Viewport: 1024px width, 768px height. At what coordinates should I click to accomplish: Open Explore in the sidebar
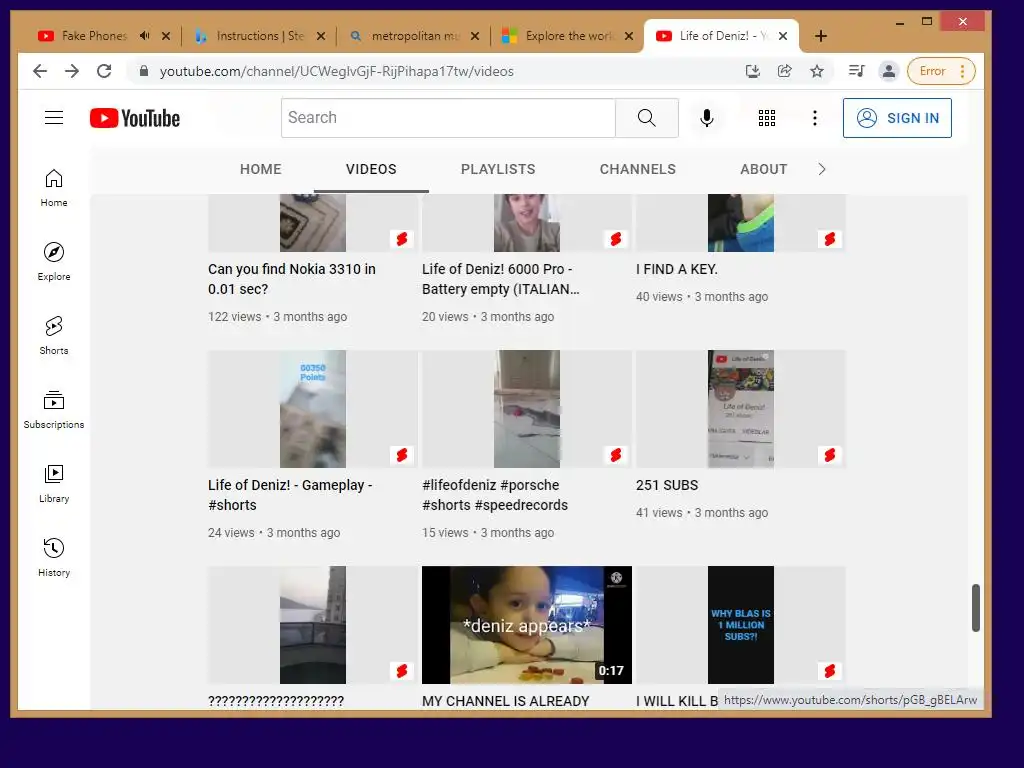pyautogui.click(x=54, y=262)
